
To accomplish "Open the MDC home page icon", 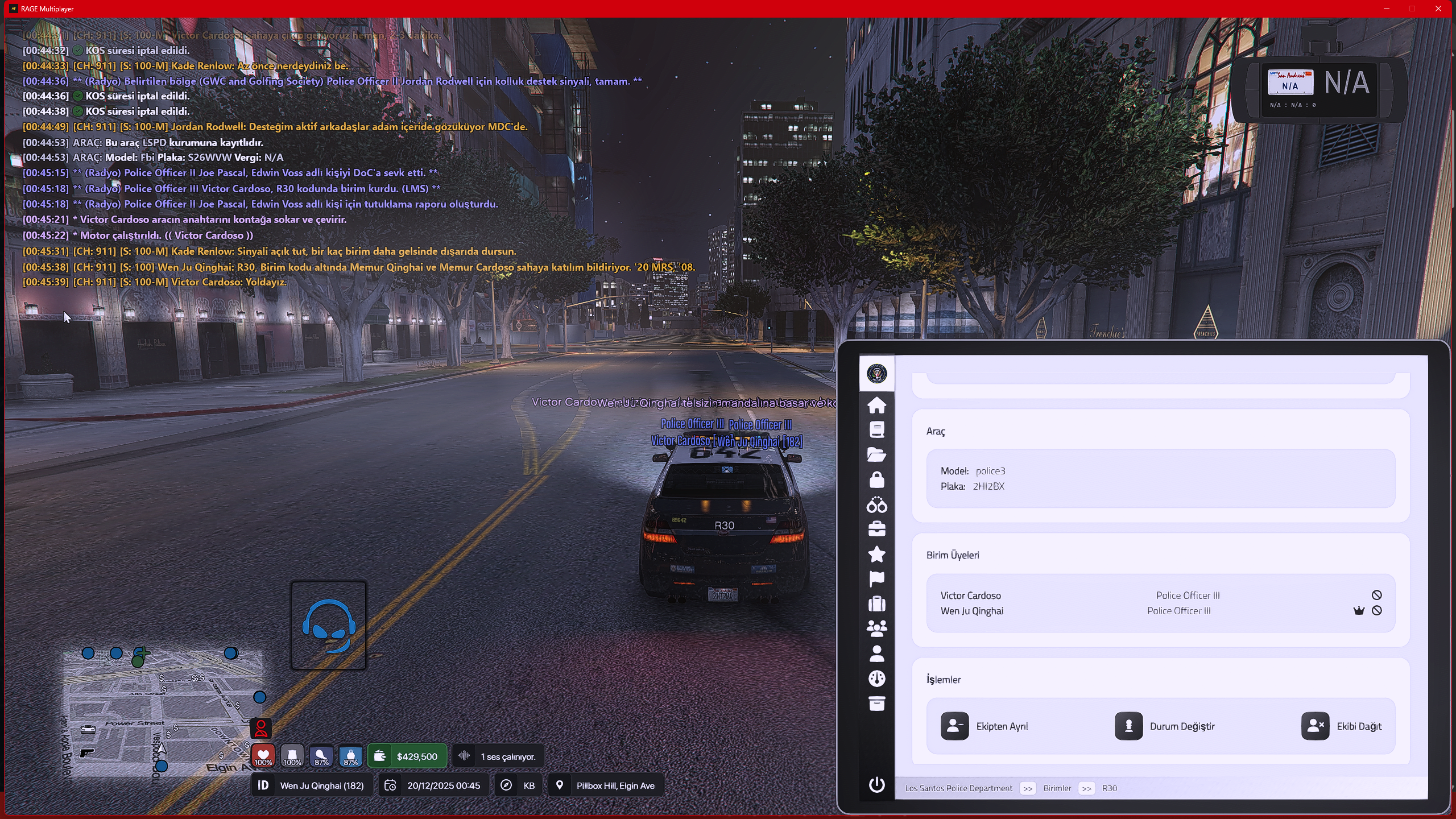I will pyautogui.click(x=876, y=404).
